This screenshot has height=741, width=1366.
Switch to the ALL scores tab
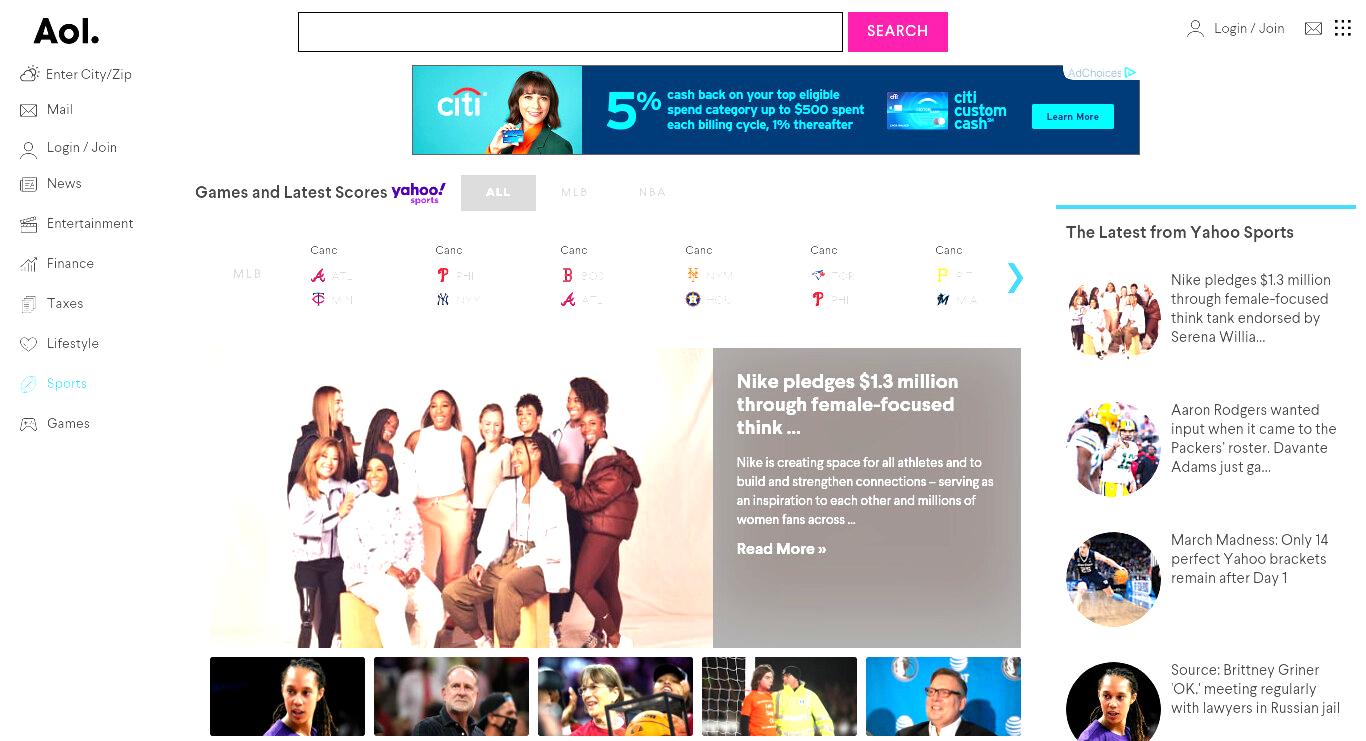click(498, 193)
